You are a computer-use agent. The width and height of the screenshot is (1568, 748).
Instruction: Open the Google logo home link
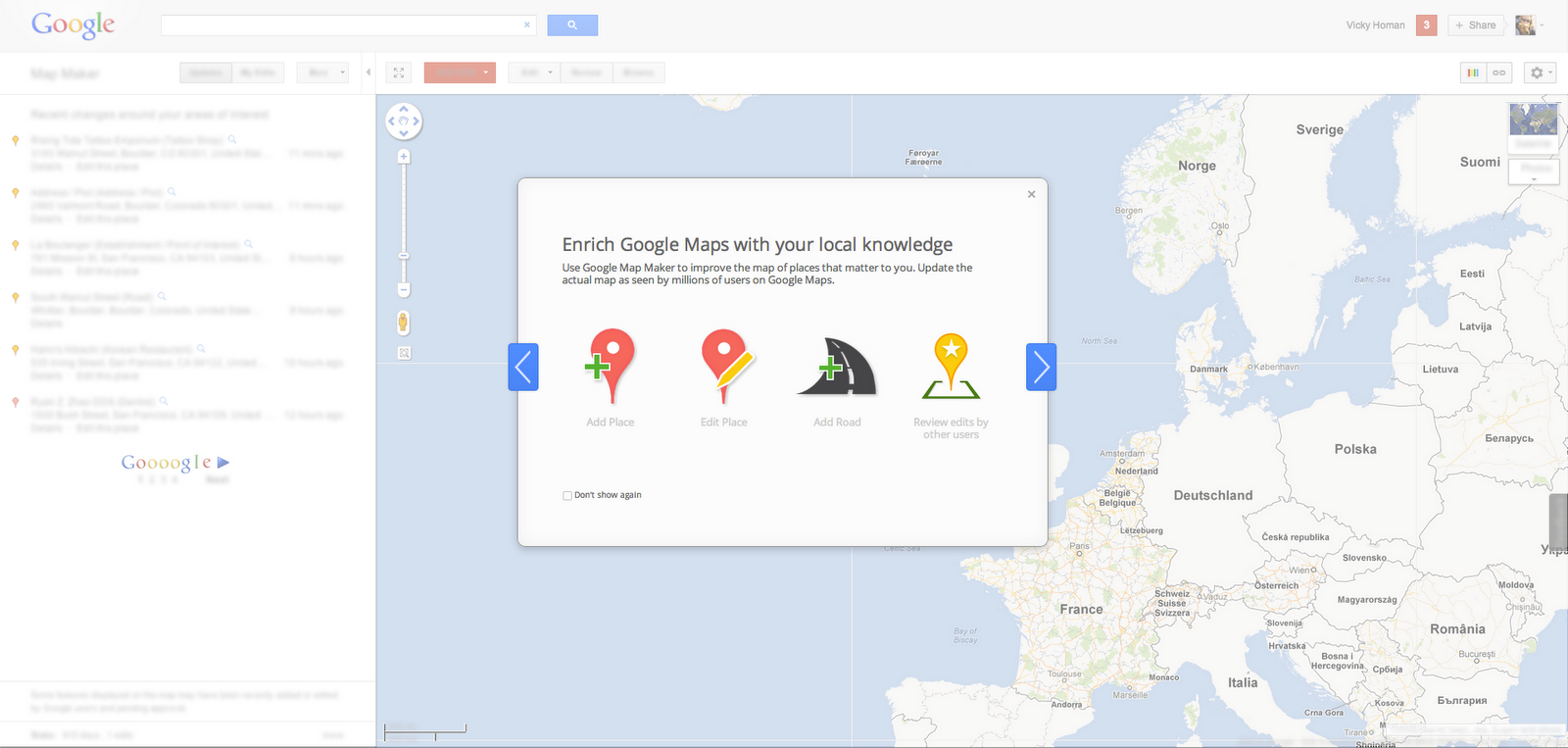73,25
